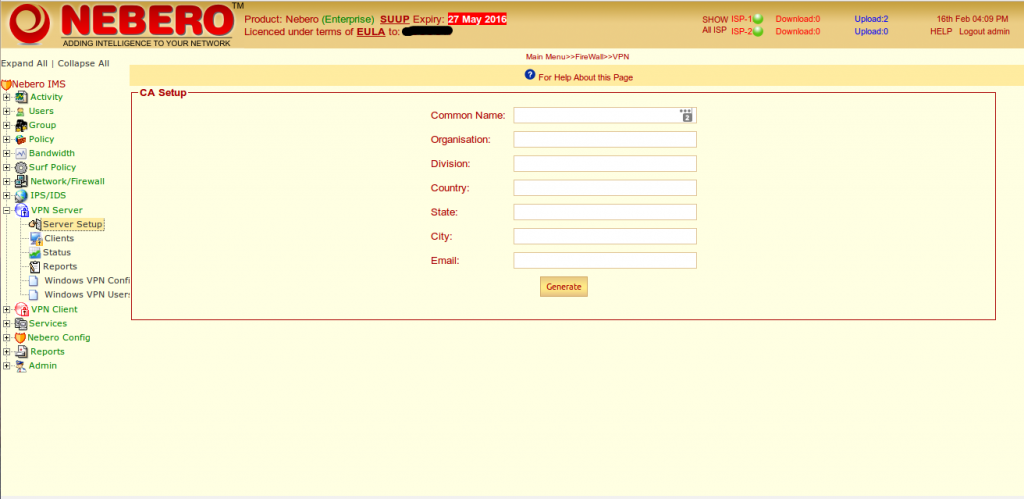Focus the Organisation input field
The width and height of the screenshot is (1024, 499).
(604, 140)
